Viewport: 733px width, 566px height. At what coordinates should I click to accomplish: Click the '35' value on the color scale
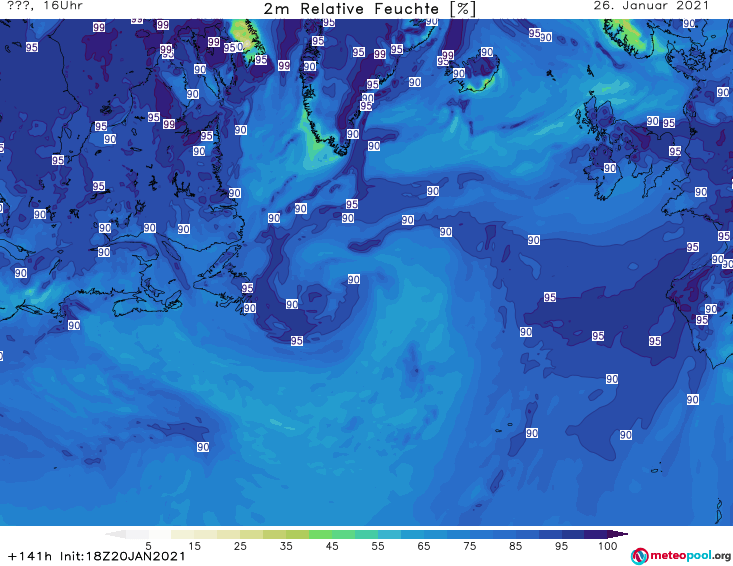(x=286, y=546)
